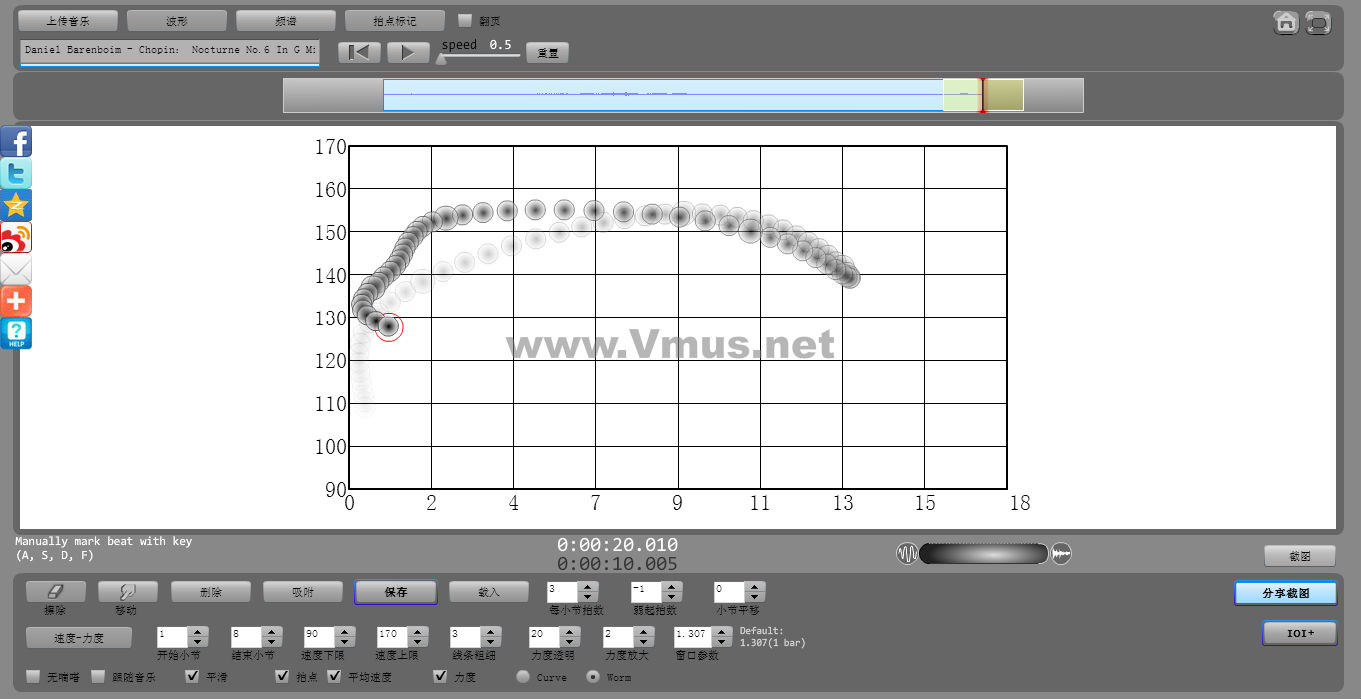The height and width of the screenshot is (699, 1361).
Task: Select the Curve radio button
Action: tap(523, 677)
